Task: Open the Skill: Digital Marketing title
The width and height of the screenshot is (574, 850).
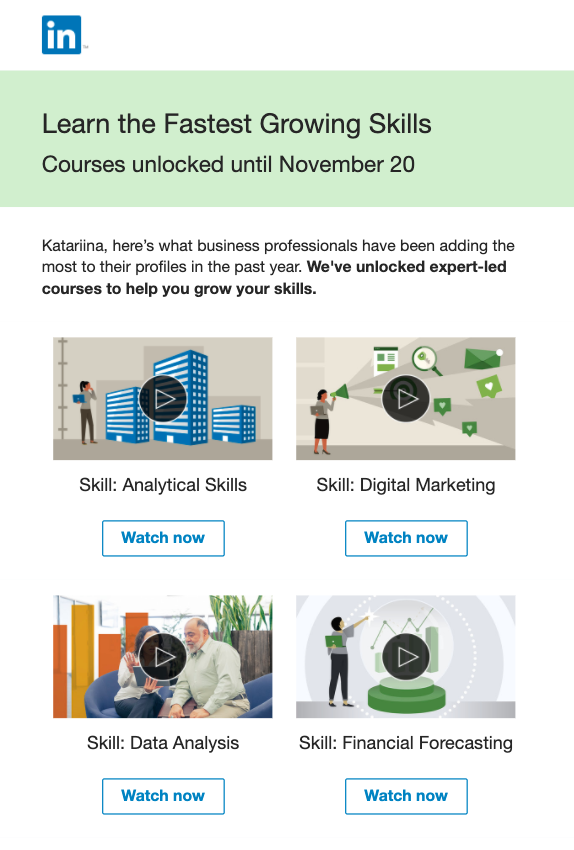Action: [405, 485]
